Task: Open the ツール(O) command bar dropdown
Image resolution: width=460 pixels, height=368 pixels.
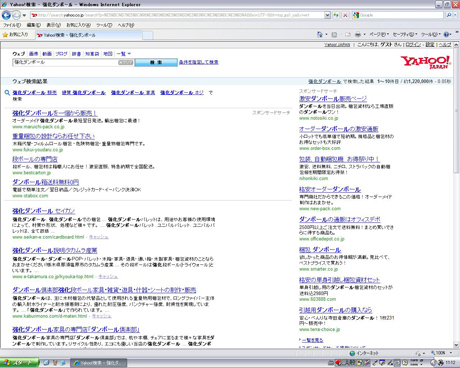Action: coord(431,34)
